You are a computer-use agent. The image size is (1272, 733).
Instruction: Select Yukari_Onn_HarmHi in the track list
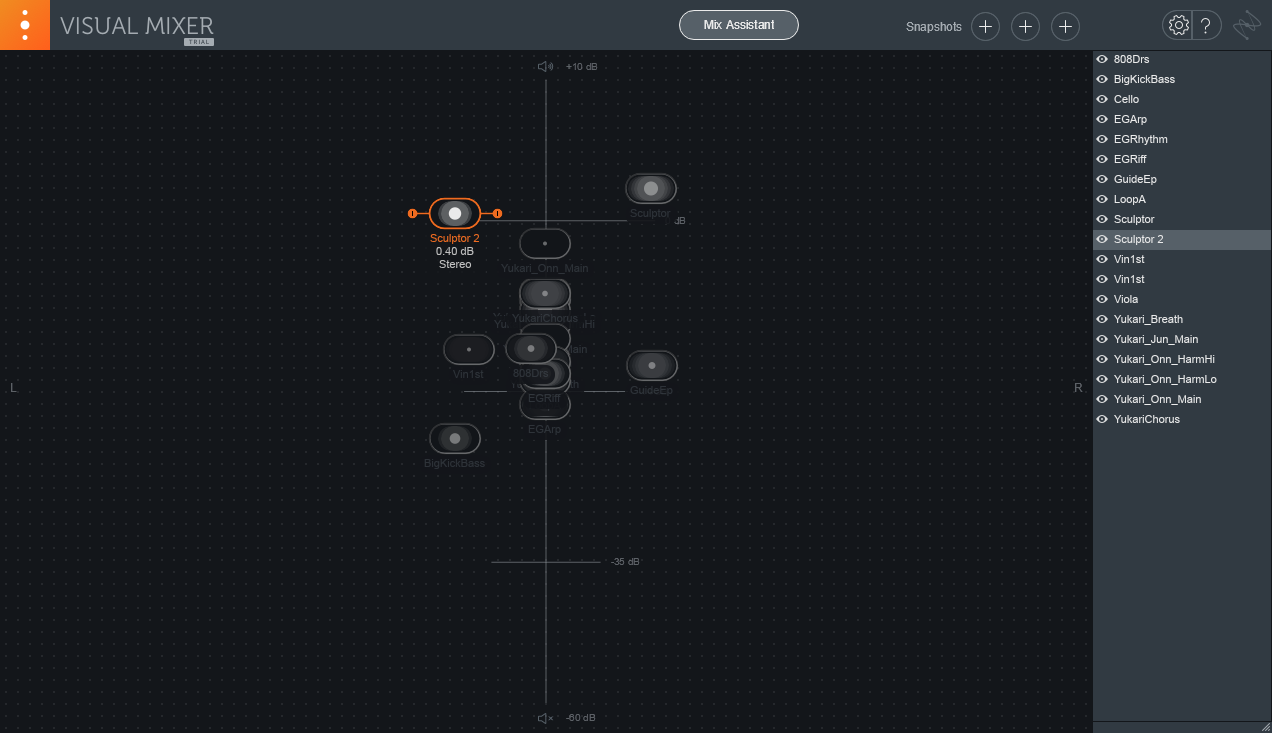[x=1182, y=359]
